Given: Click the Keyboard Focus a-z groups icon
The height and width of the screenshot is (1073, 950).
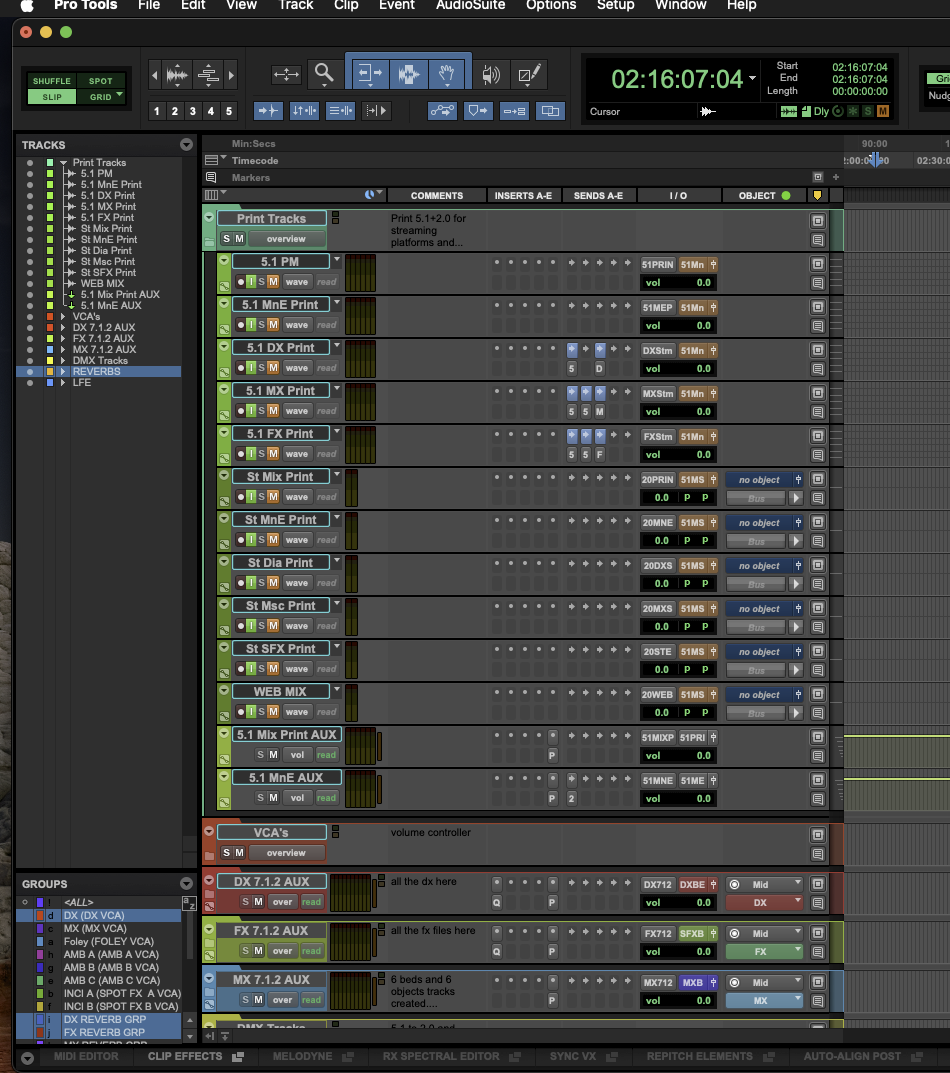Looking at the screenshot, I should [189, 903].
